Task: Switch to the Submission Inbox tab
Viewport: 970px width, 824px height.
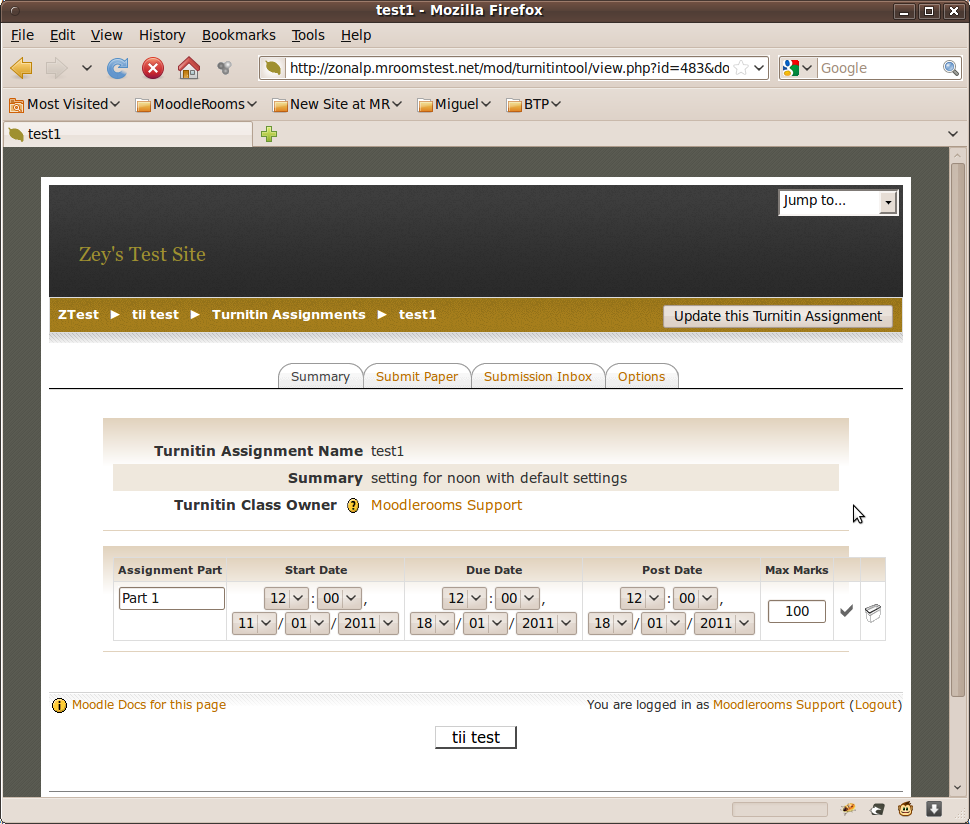Action: coord(538,377)
